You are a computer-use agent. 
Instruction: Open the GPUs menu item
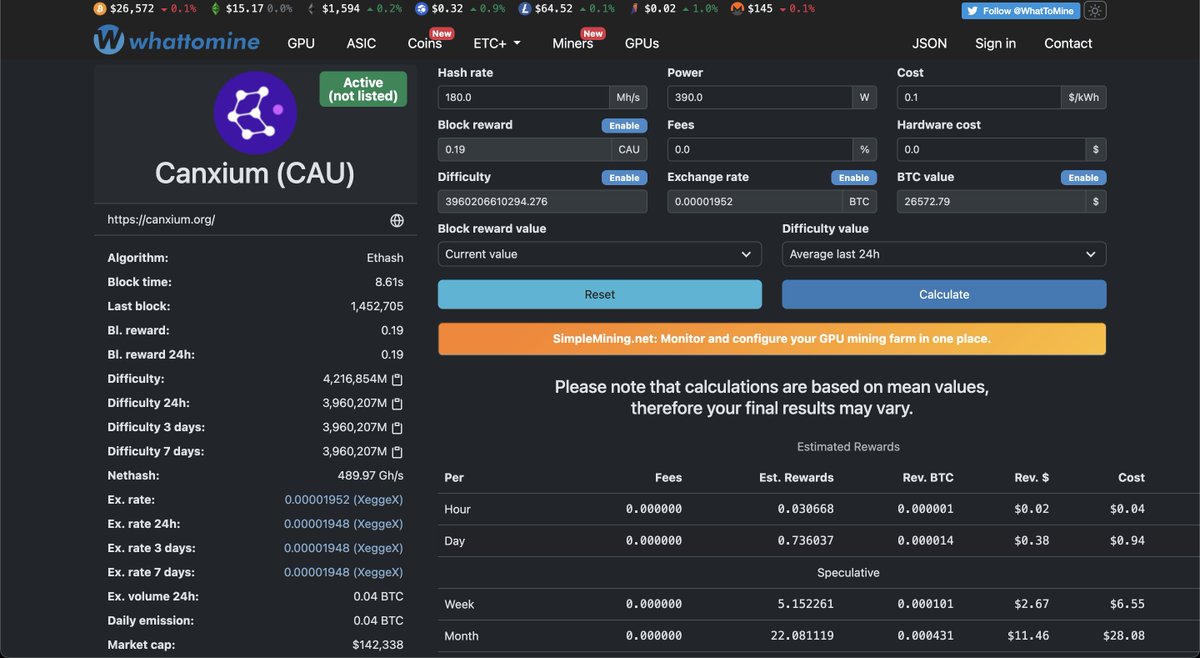click(x=642, y=43)
